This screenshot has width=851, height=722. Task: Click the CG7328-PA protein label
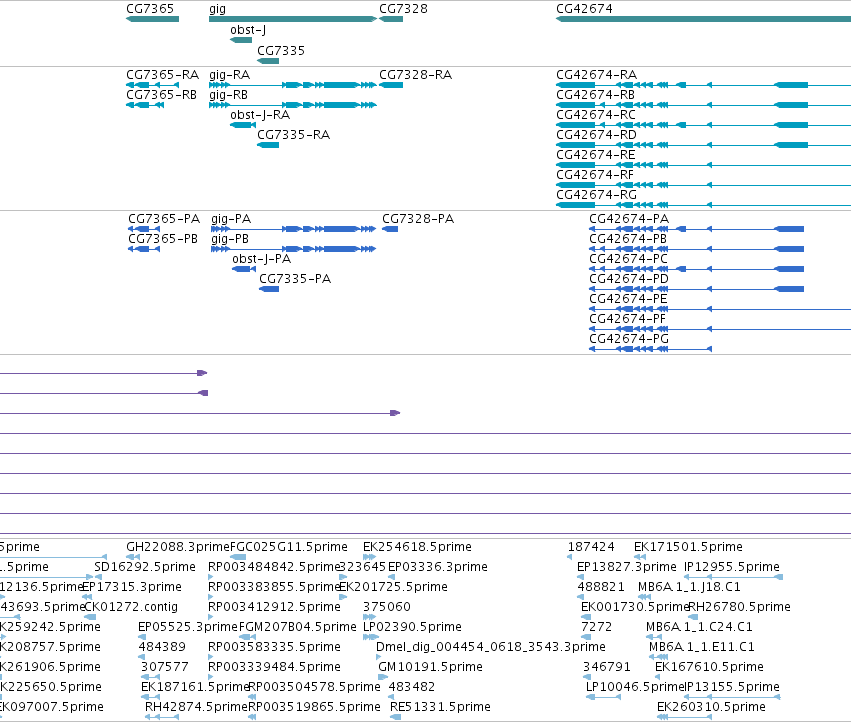(x=418, y=219)
